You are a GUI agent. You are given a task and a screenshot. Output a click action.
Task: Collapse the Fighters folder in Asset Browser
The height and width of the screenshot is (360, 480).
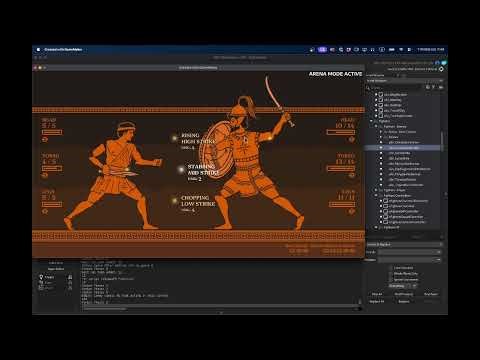(372, 121)
